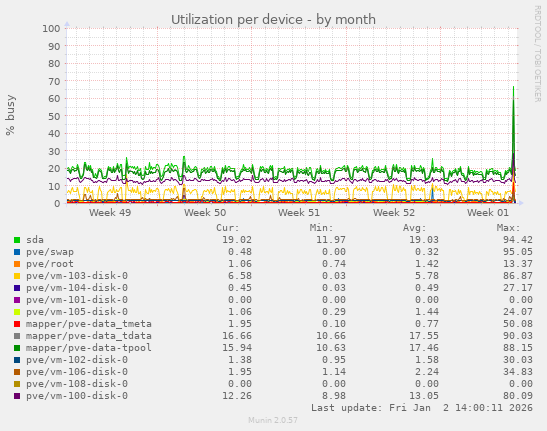Click the 'Week 50' x-axis label
Screen dimensions: 547x431
click(x=205, y=213)
